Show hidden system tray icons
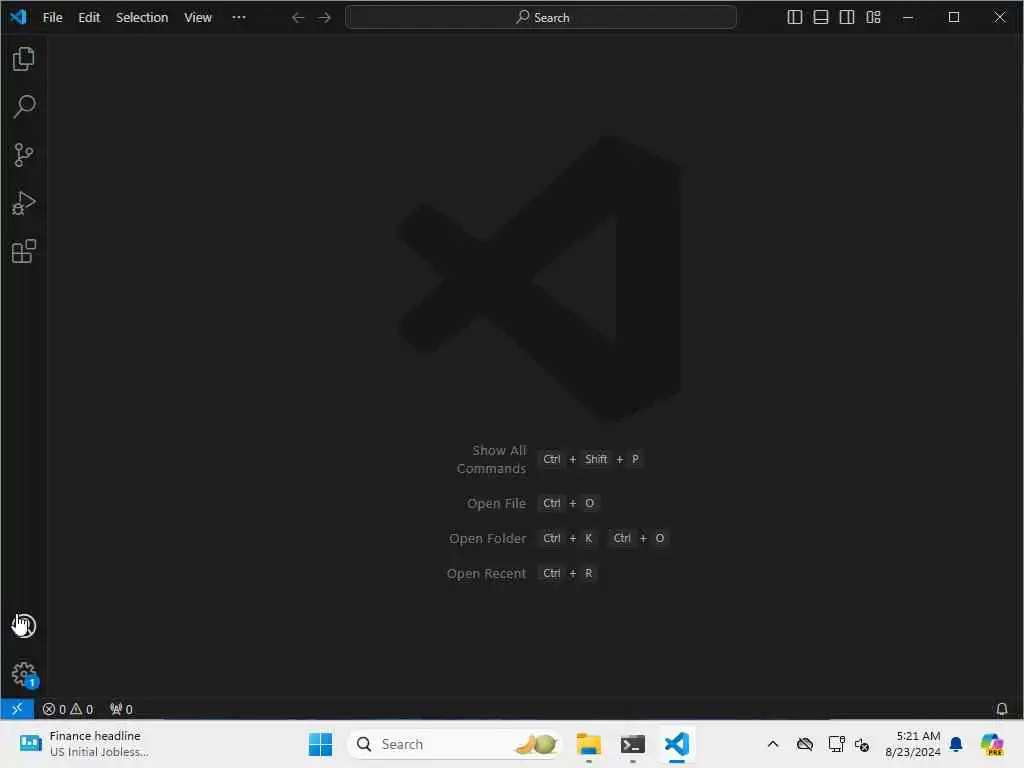1024x768 pixels. point(773,744)
